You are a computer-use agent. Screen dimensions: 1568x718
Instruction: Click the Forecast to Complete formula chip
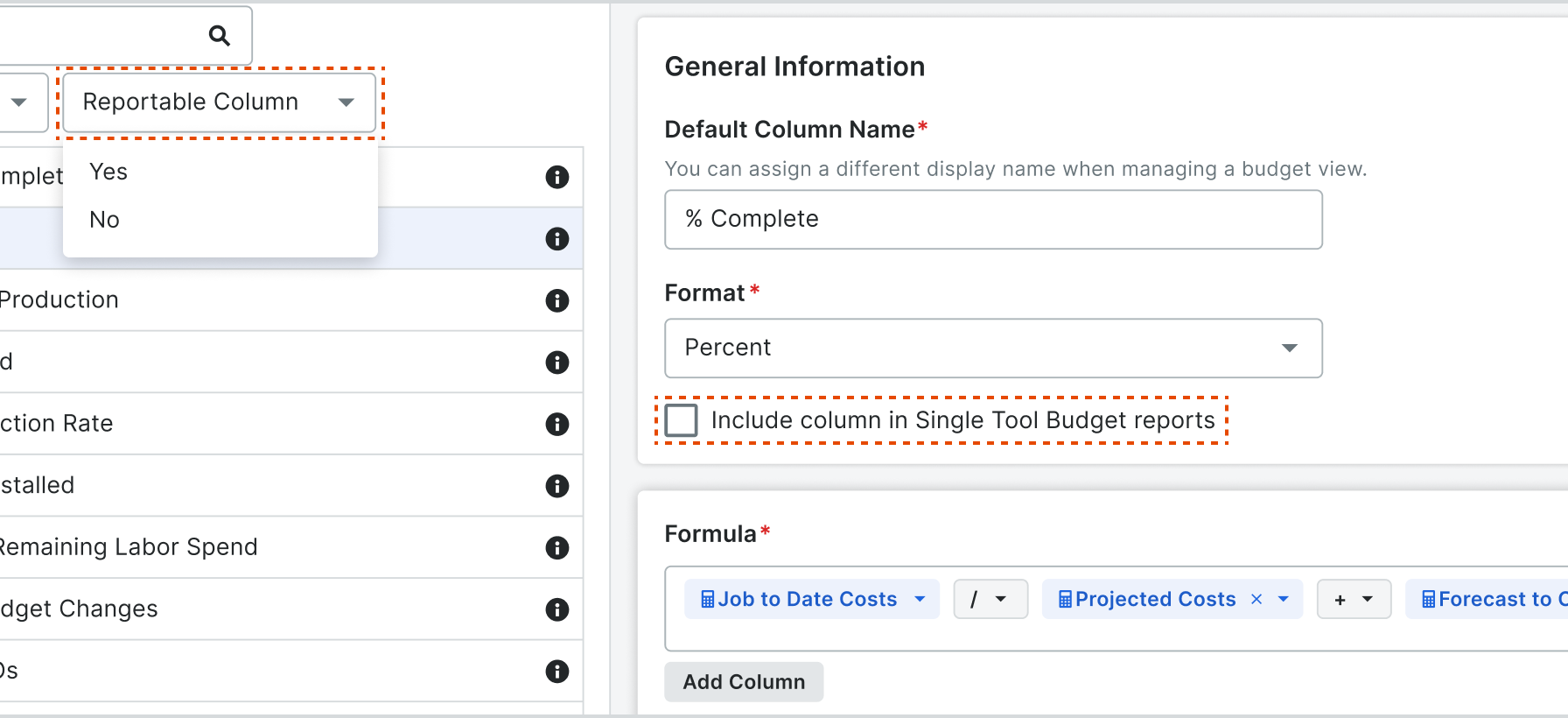[1493, 600]
